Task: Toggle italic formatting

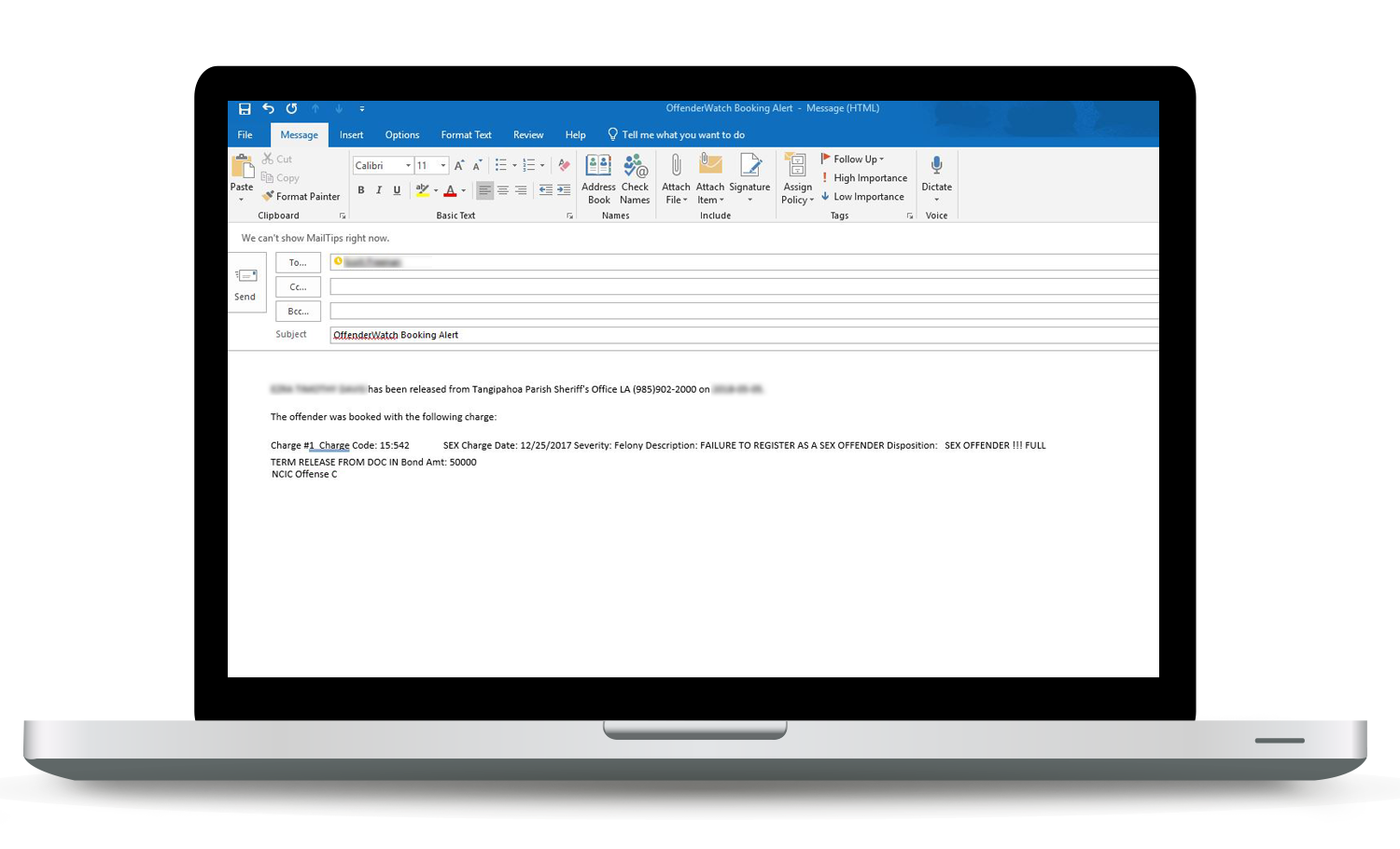Action: click(x=379, y=190)
